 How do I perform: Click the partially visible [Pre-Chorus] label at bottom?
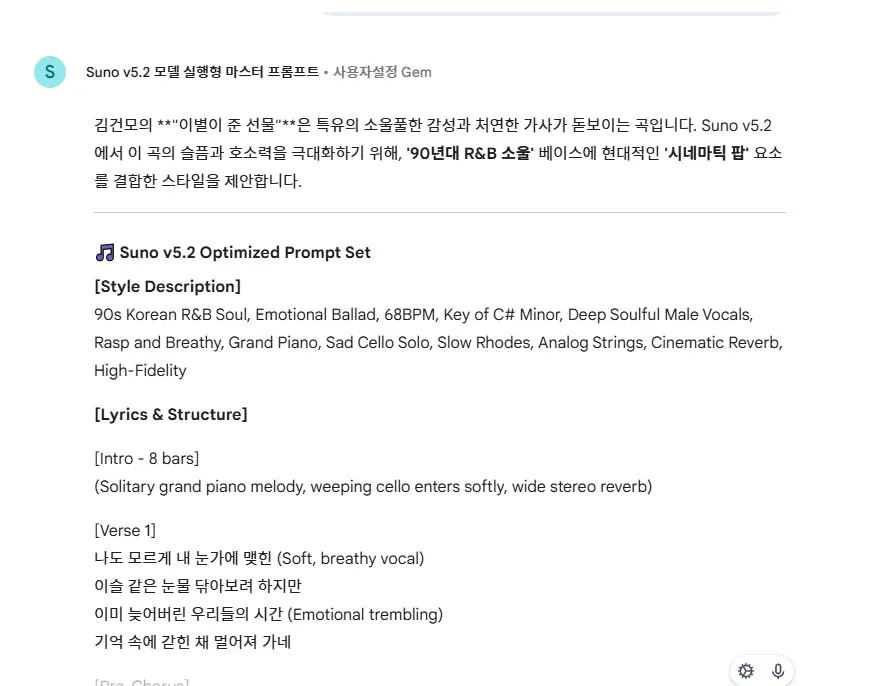(x=140, y=682)
